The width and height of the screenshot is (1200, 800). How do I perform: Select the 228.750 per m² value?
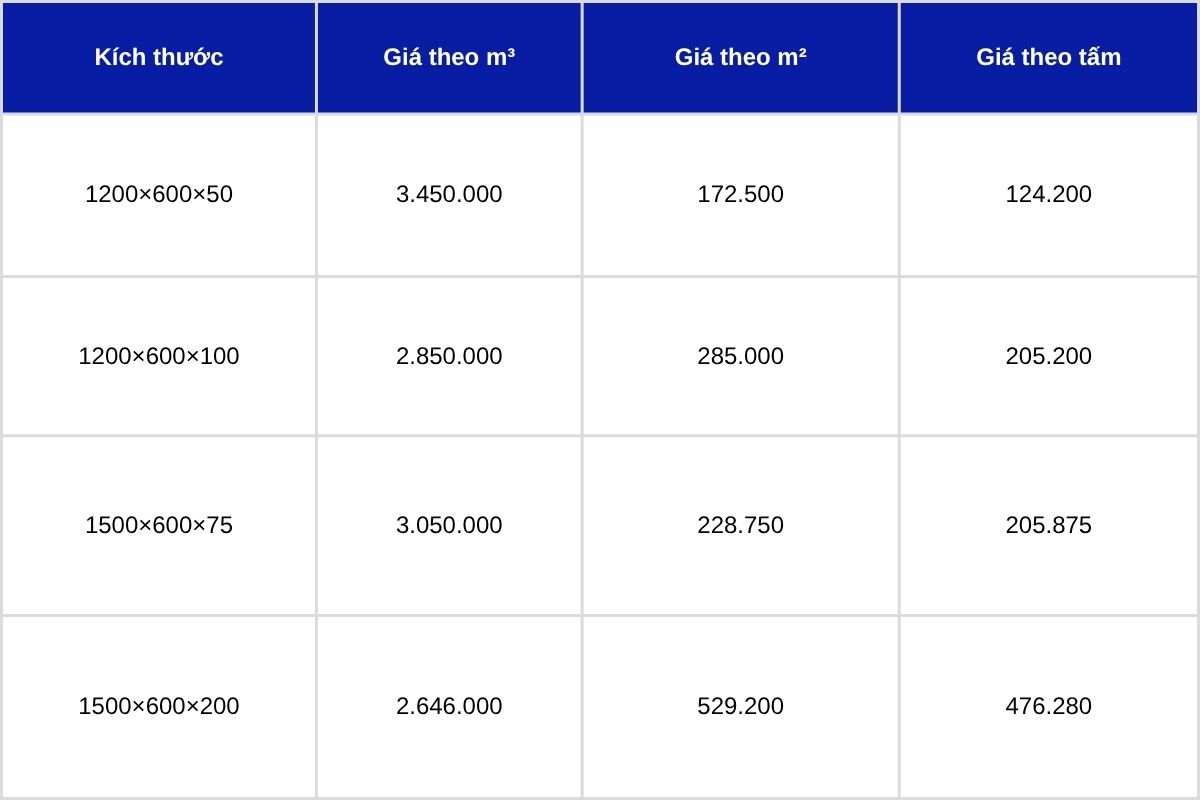741,525
